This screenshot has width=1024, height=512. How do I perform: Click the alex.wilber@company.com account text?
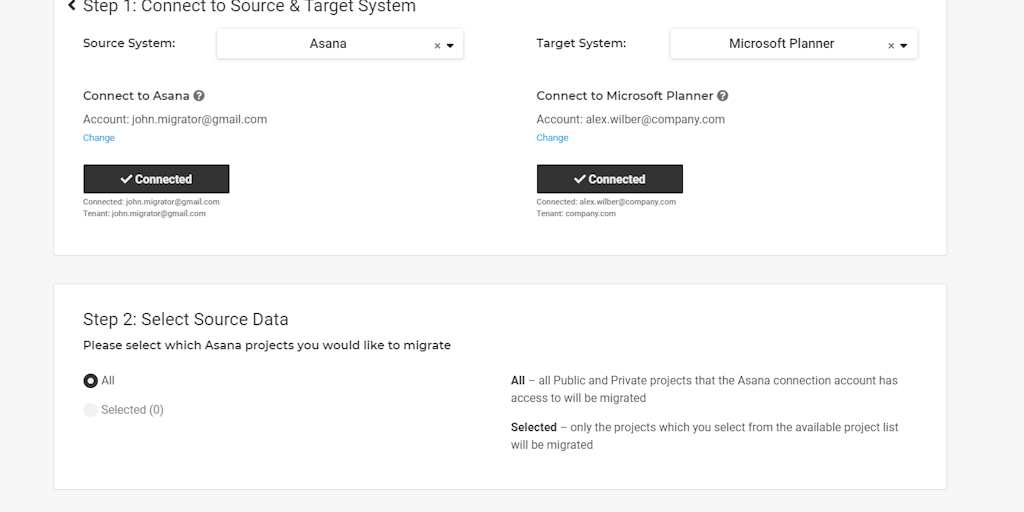(x=654, y=119)
